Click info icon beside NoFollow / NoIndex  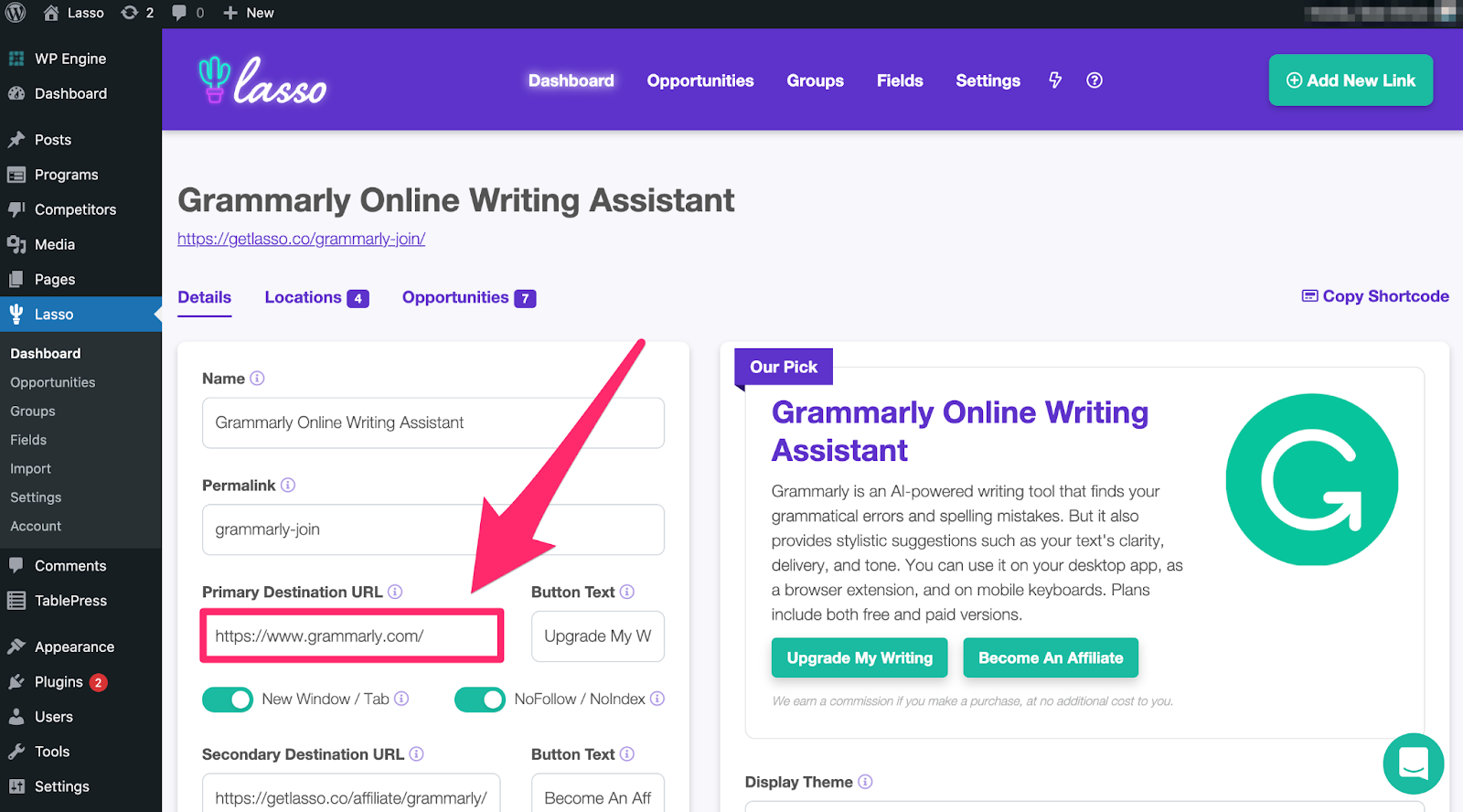pos(657,699)
